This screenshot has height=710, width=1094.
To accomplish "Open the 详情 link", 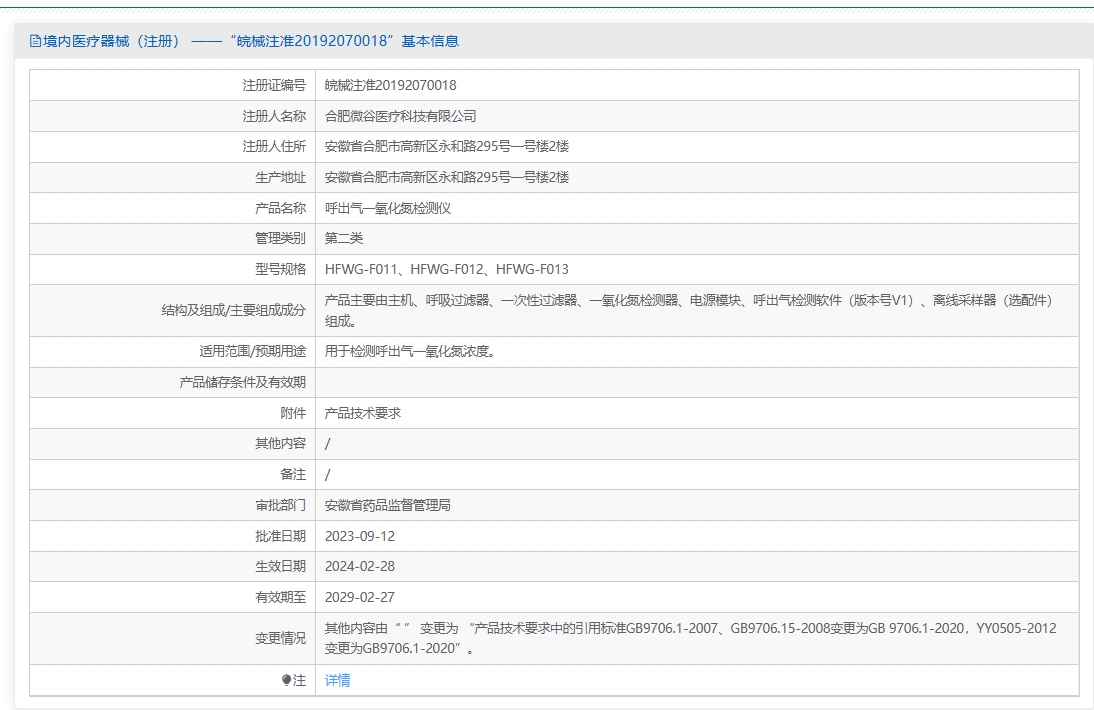I will (338, 680).
